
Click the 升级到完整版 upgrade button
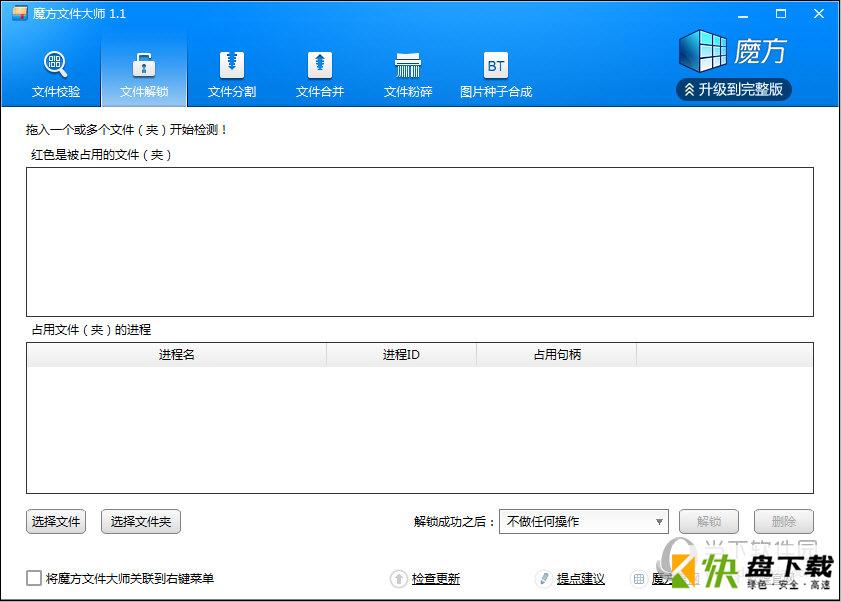pos(734,89)
